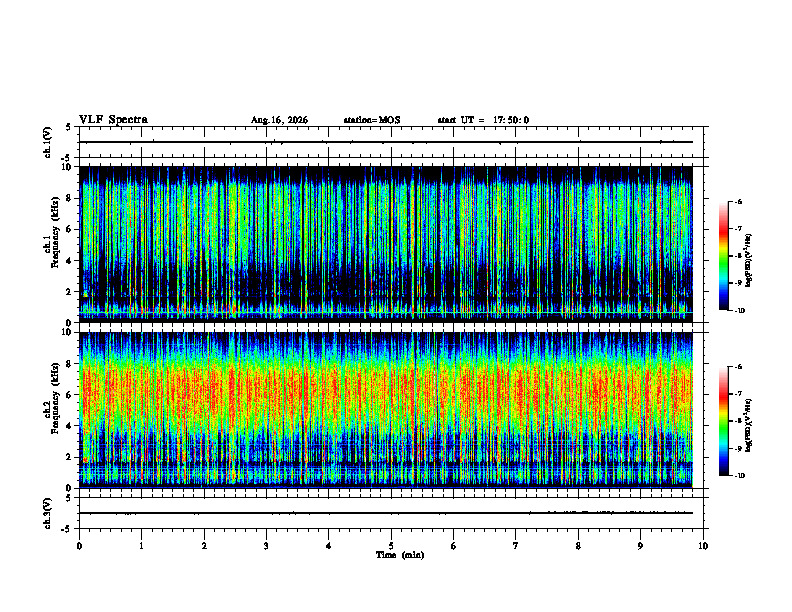The height and width of the screenshot is (612, 792).
Task: Click the ch.1 colorbar log(PSD) label
Action: click(748, 261)
